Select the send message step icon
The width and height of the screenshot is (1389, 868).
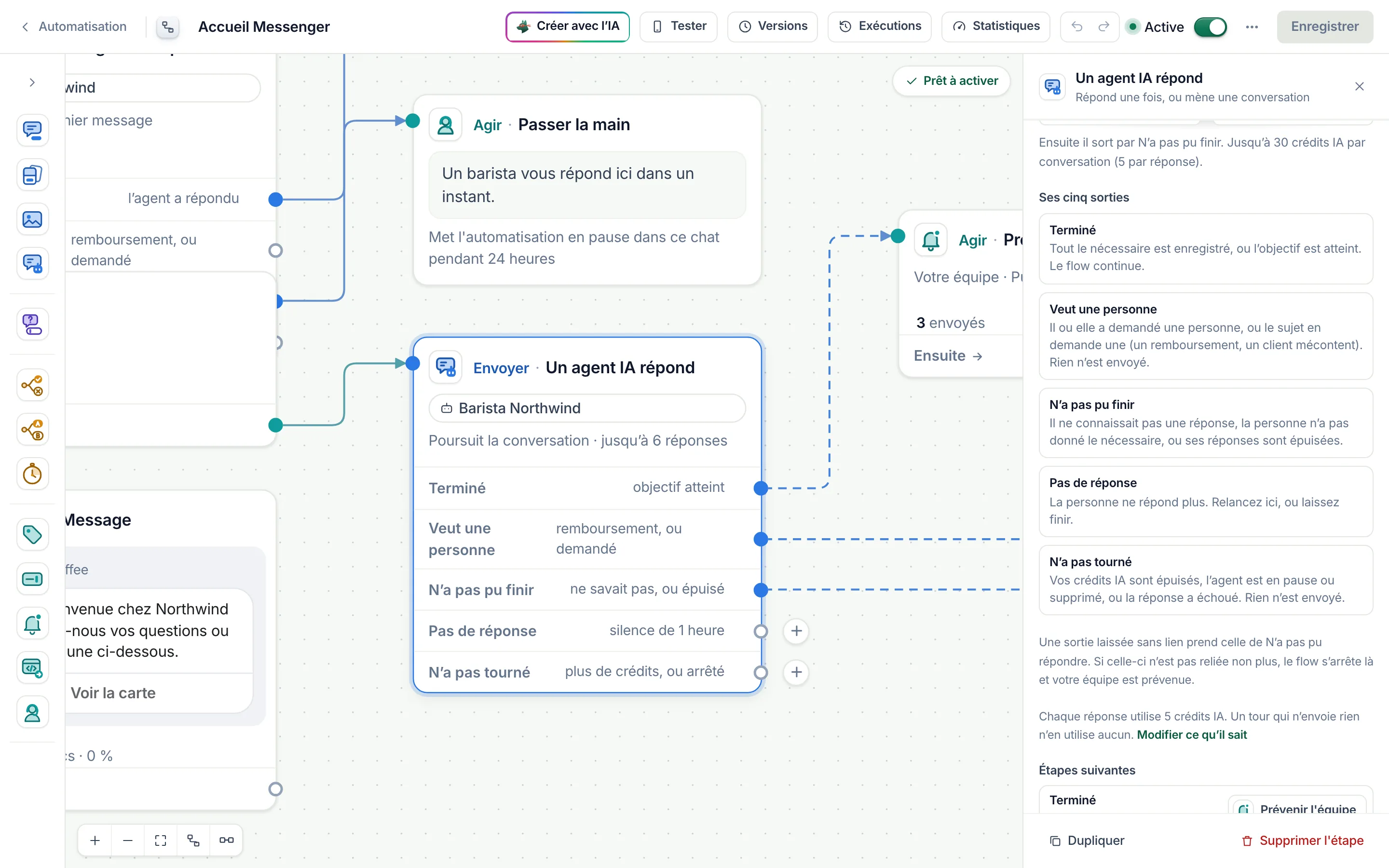32,130
